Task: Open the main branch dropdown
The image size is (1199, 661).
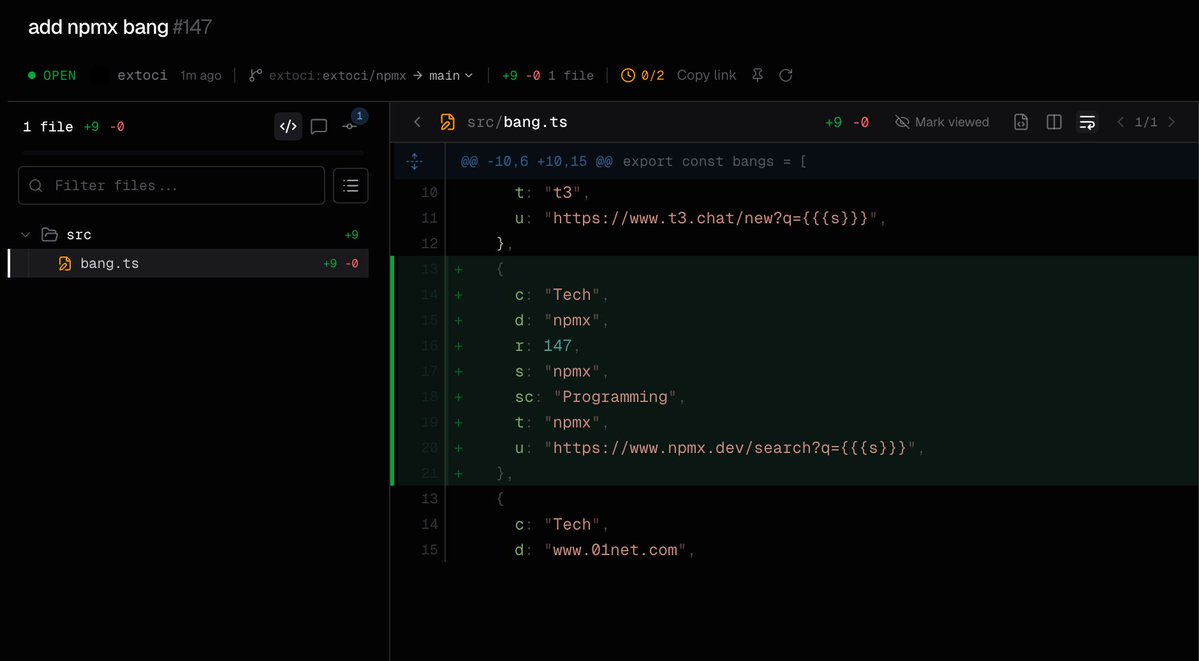Action: (x=451, y=75)
